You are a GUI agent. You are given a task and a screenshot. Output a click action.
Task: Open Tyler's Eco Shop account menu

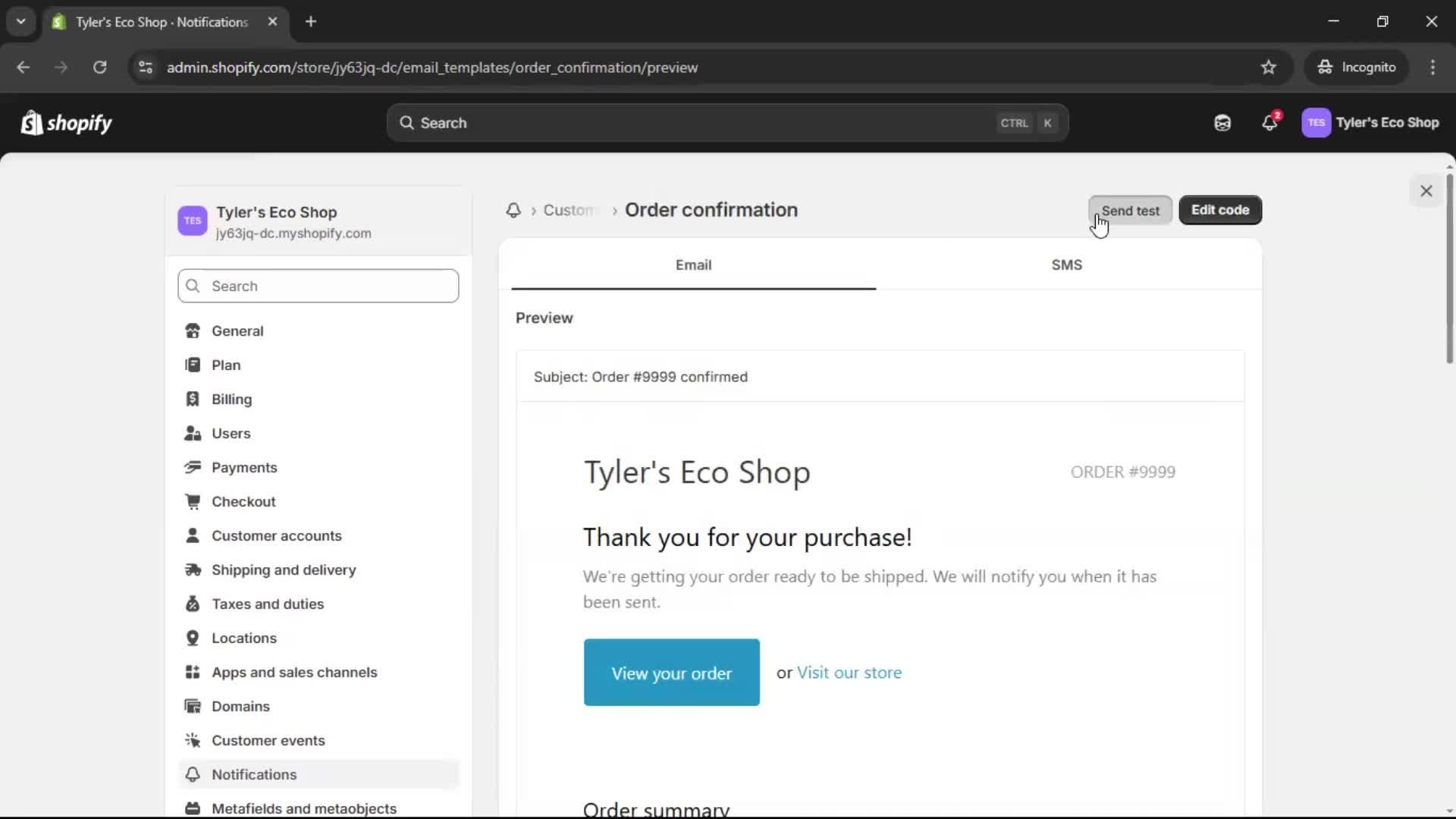click(x=1370, y=123)
